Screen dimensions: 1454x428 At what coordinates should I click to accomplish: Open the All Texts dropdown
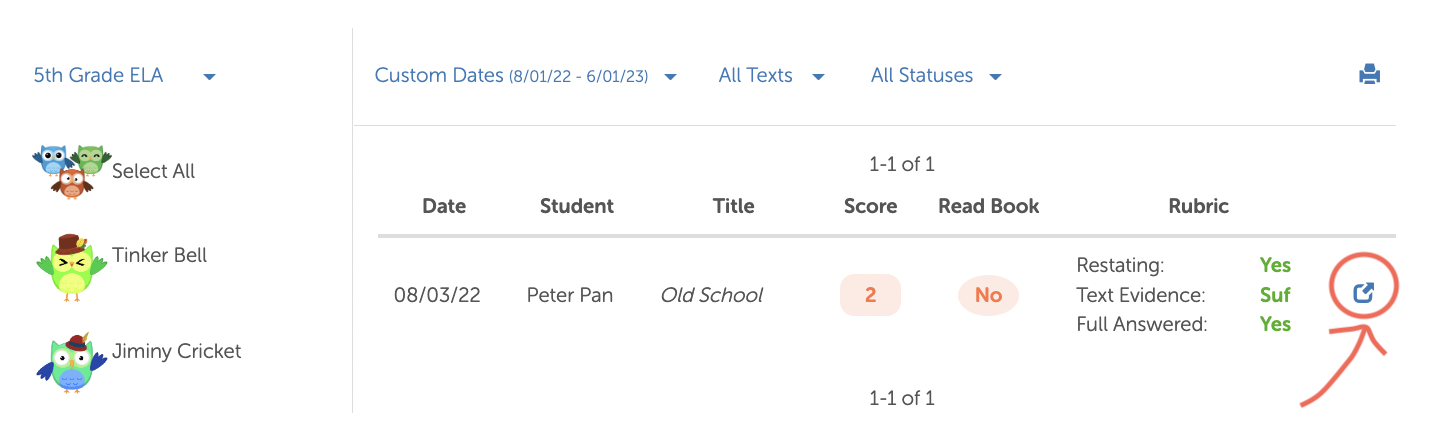click(x=771, y=76)
